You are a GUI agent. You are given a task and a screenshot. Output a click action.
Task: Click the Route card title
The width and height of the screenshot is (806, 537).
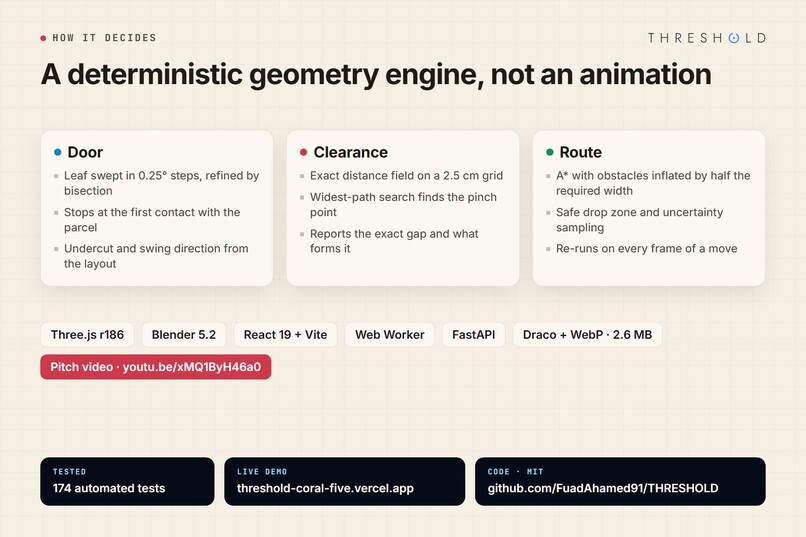(x=580, y=152)
